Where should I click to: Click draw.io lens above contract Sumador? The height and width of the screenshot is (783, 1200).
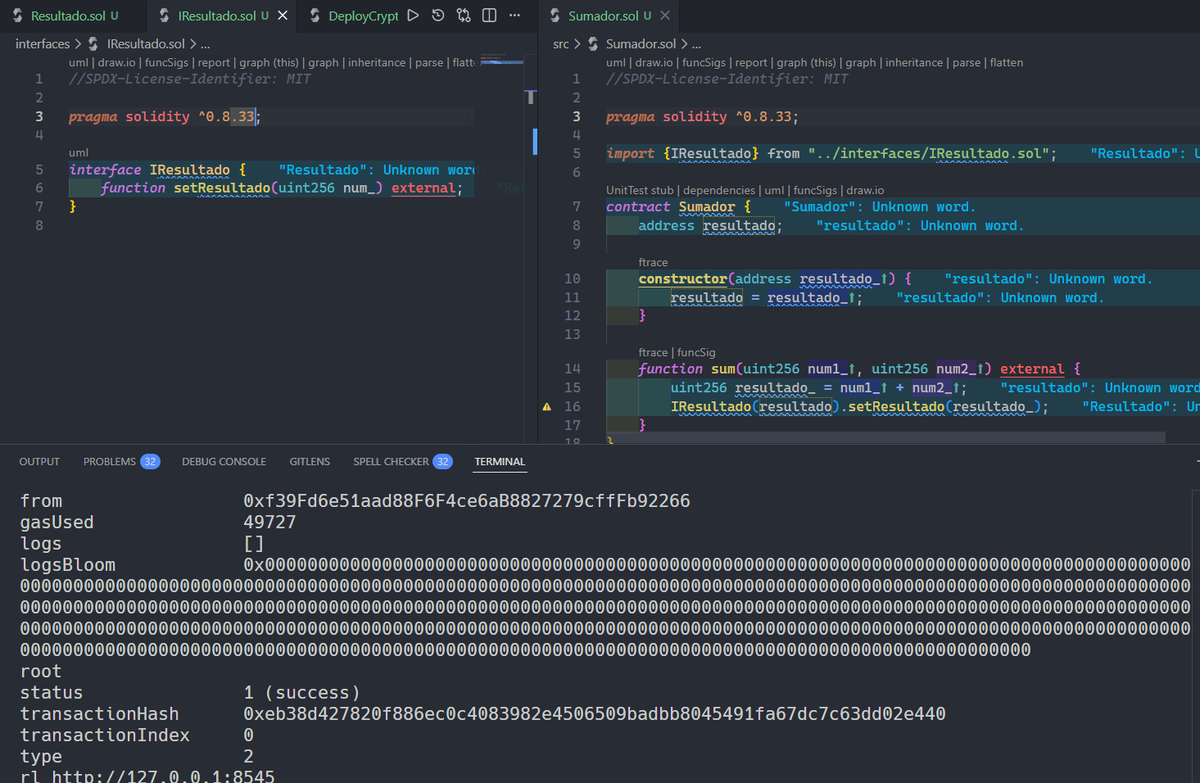(863, 190)
